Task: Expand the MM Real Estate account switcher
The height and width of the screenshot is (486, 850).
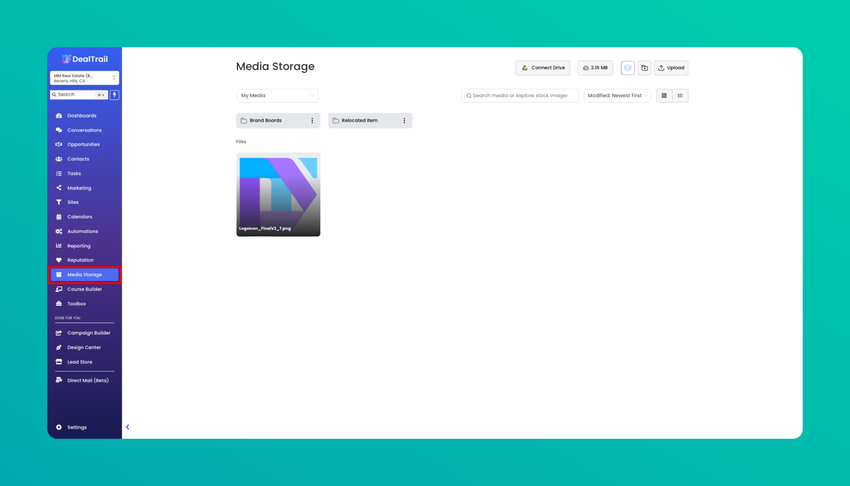Action: 84,78
